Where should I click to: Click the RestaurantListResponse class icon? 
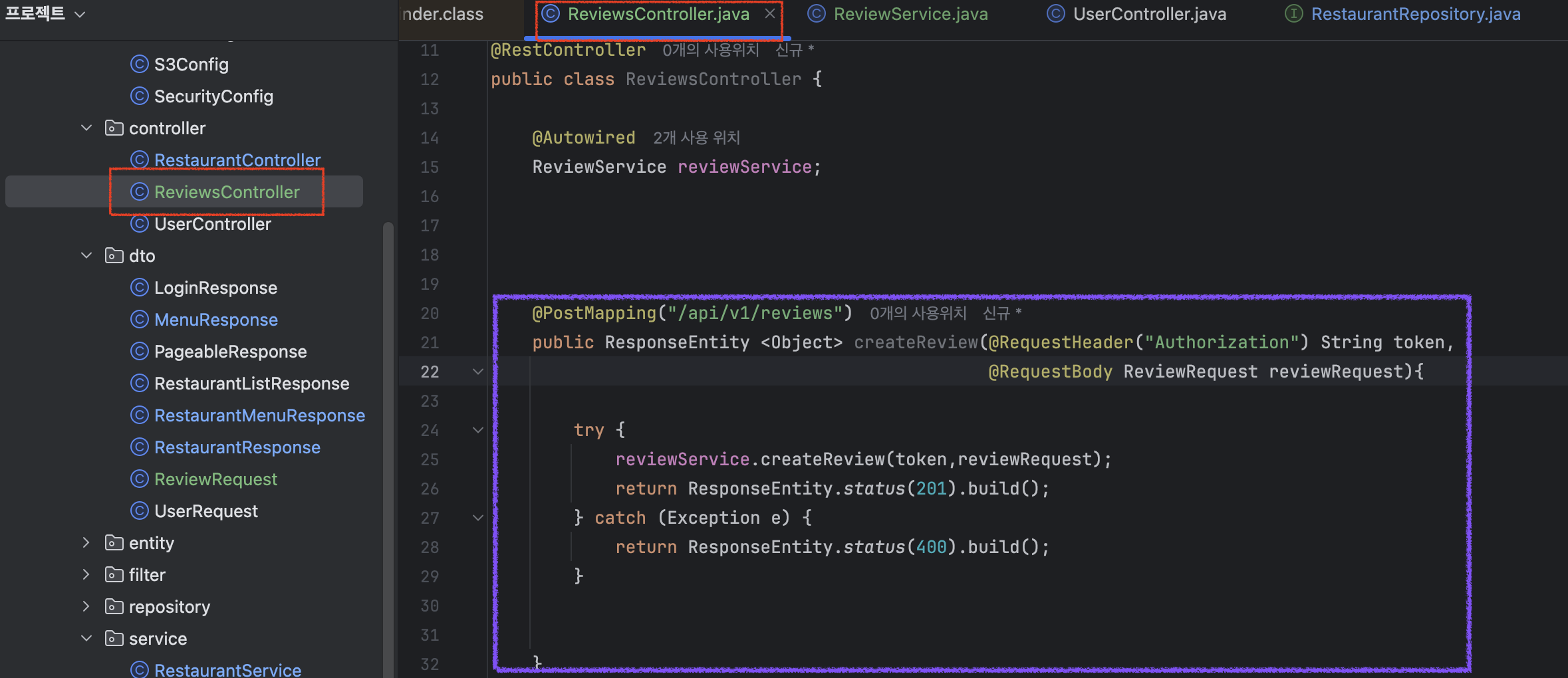pos(139,383)
